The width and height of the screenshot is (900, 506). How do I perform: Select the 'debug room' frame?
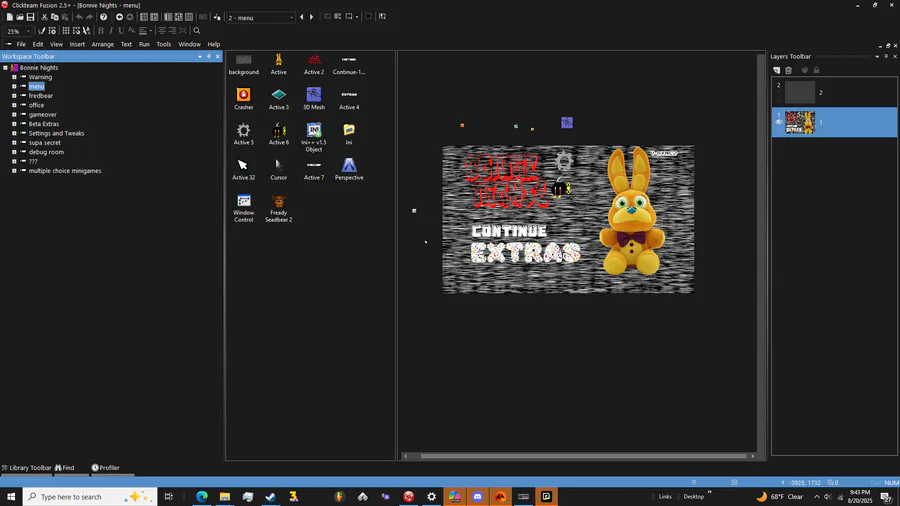click(46, 152)
